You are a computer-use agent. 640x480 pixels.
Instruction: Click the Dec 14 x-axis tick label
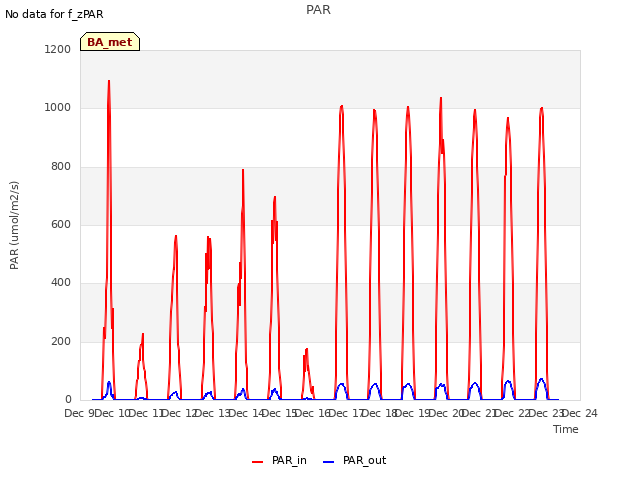(x=247, y=413)
